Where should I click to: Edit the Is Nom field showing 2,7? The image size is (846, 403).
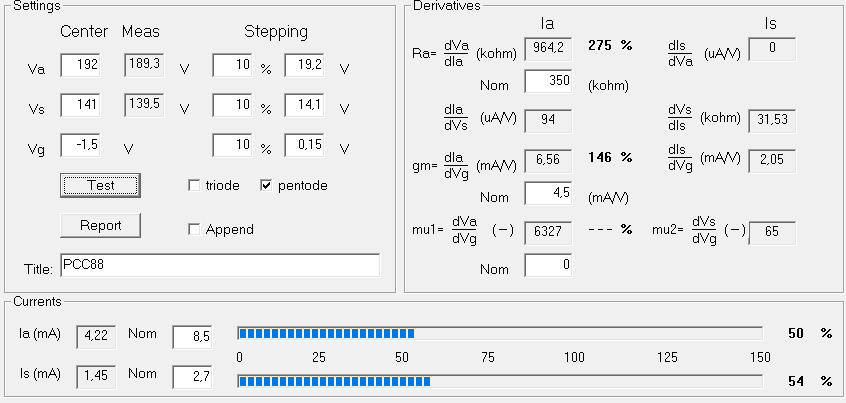193,377
